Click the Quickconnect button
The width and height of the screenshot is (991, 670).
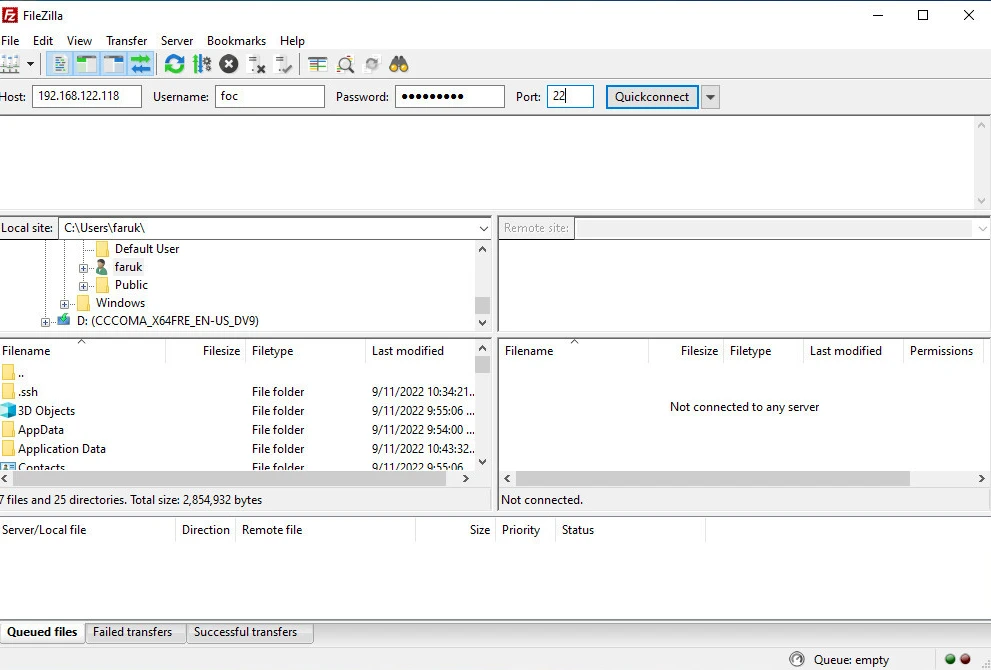[x=652, y=97]
